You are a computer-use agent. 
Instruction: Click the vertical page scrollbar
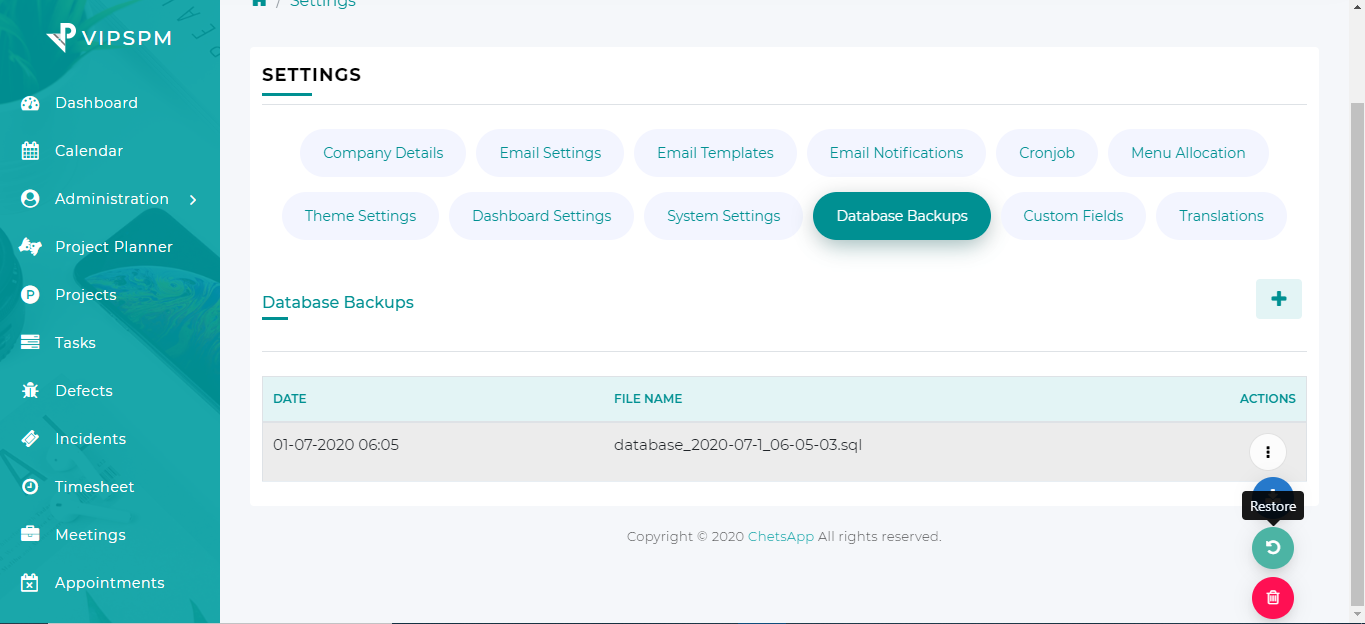tap(1358, 300)
